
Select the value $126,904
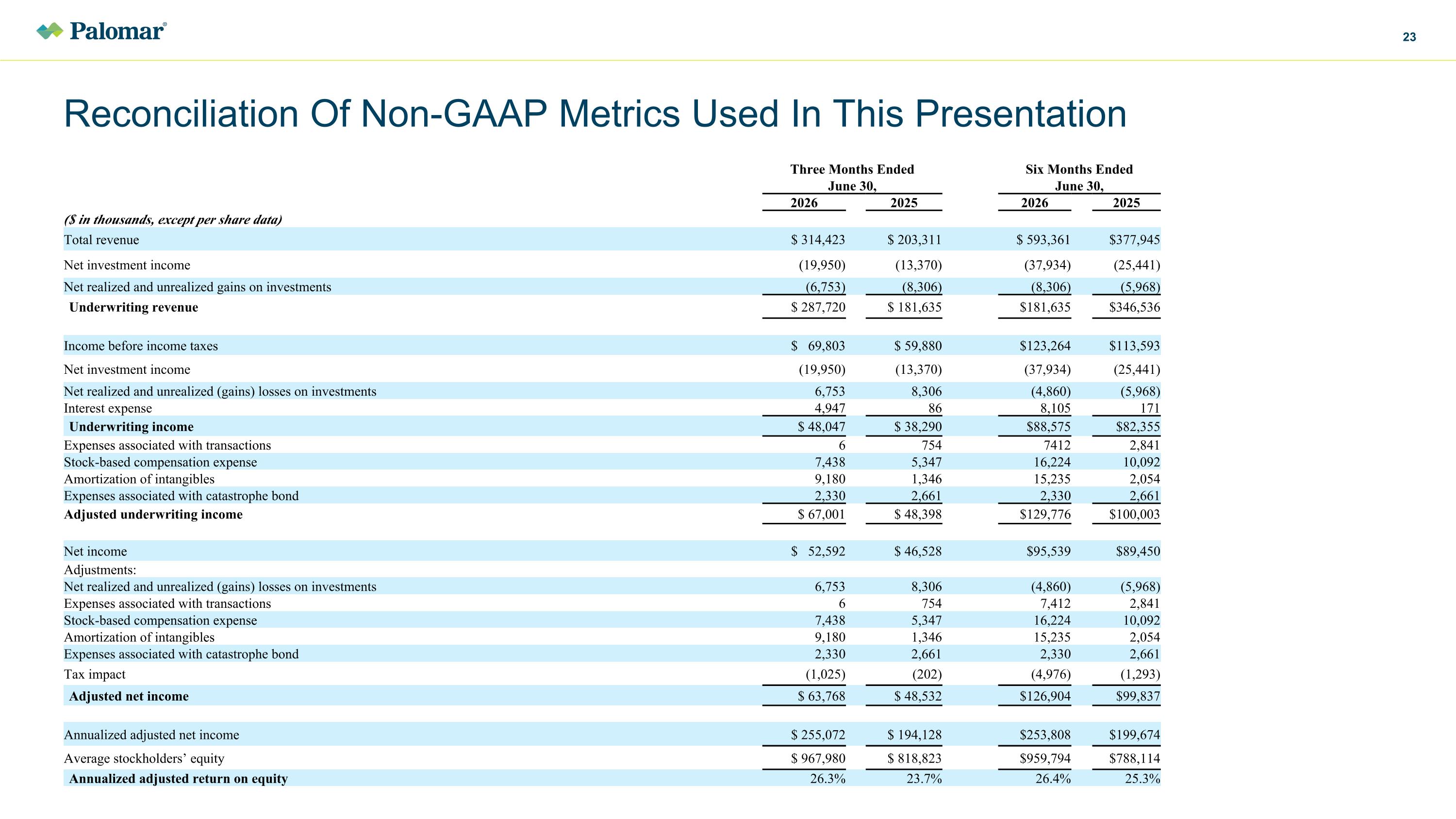pos(1045,696)
